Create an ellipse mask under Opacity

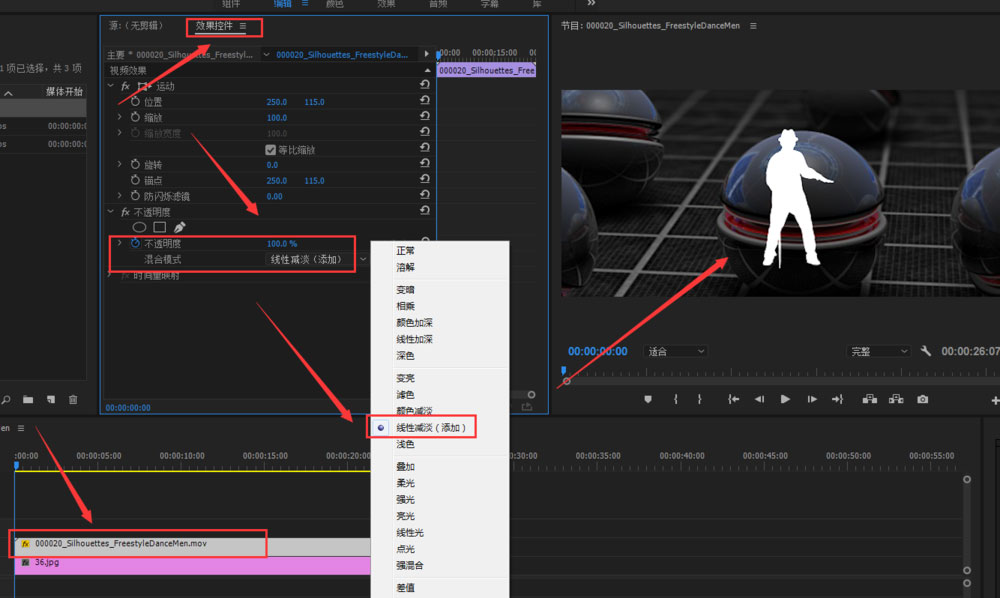(x=140, y=227)
